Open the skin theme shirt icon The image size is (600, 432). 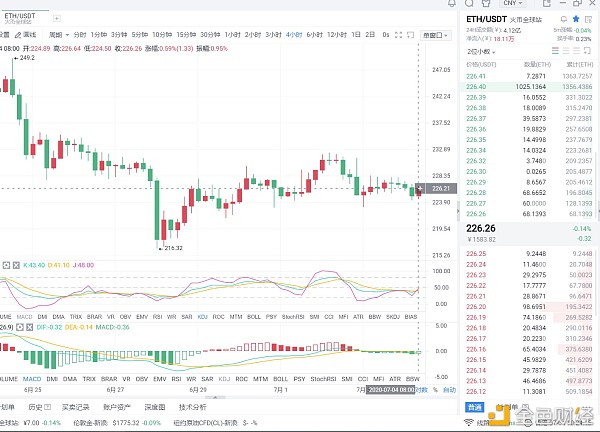pyautogui.click(x=486, y=3)
